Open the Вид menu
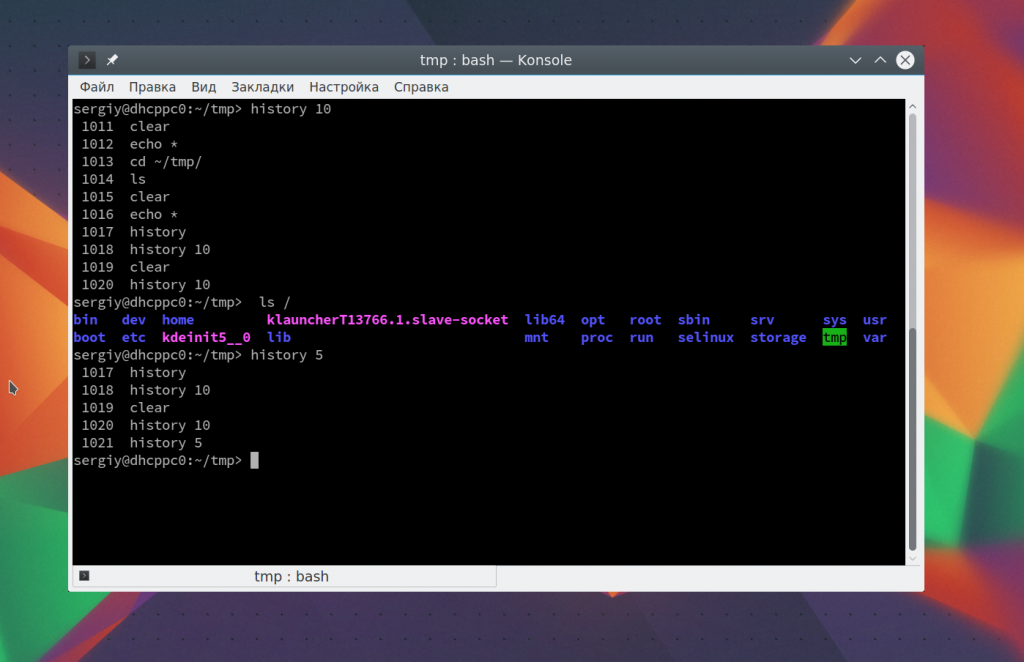1024x662 pixels. click(x=204, y=87)
